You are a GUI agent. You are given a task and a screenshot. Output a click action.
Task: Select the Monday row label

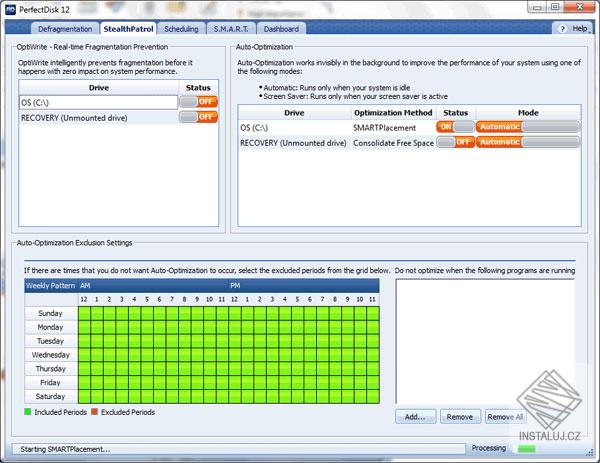[x=51, y=327]
